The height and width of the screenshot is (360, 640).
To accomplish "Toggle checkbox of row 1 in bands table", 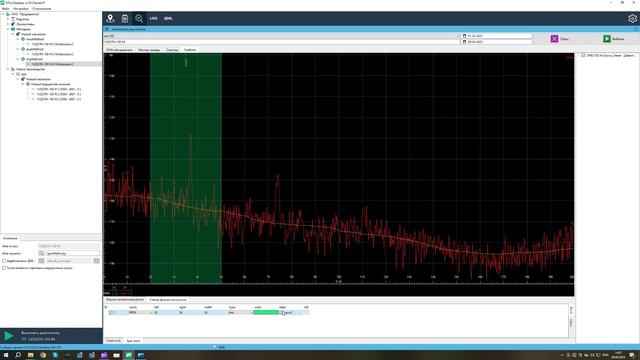I will [111, 313].
